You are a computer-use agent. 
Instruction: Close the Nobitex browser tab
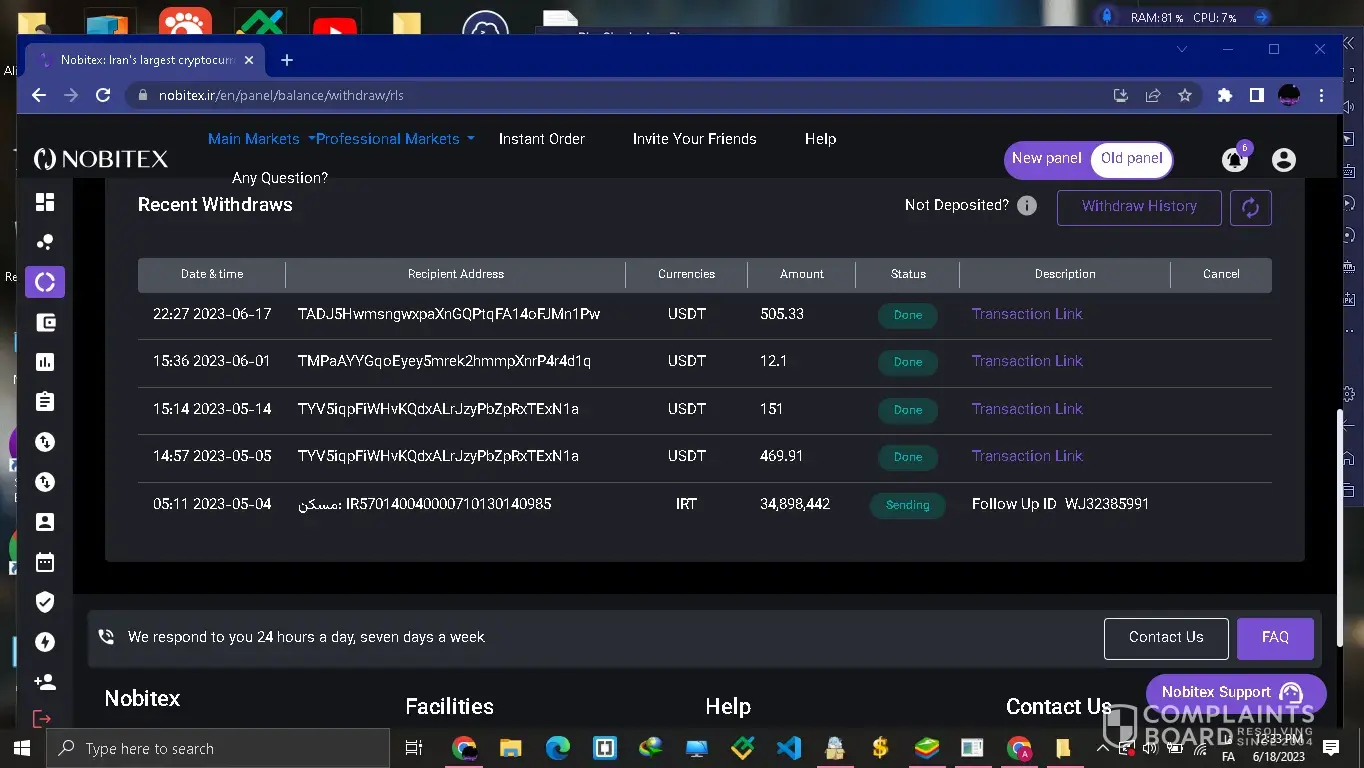point(249,60)
